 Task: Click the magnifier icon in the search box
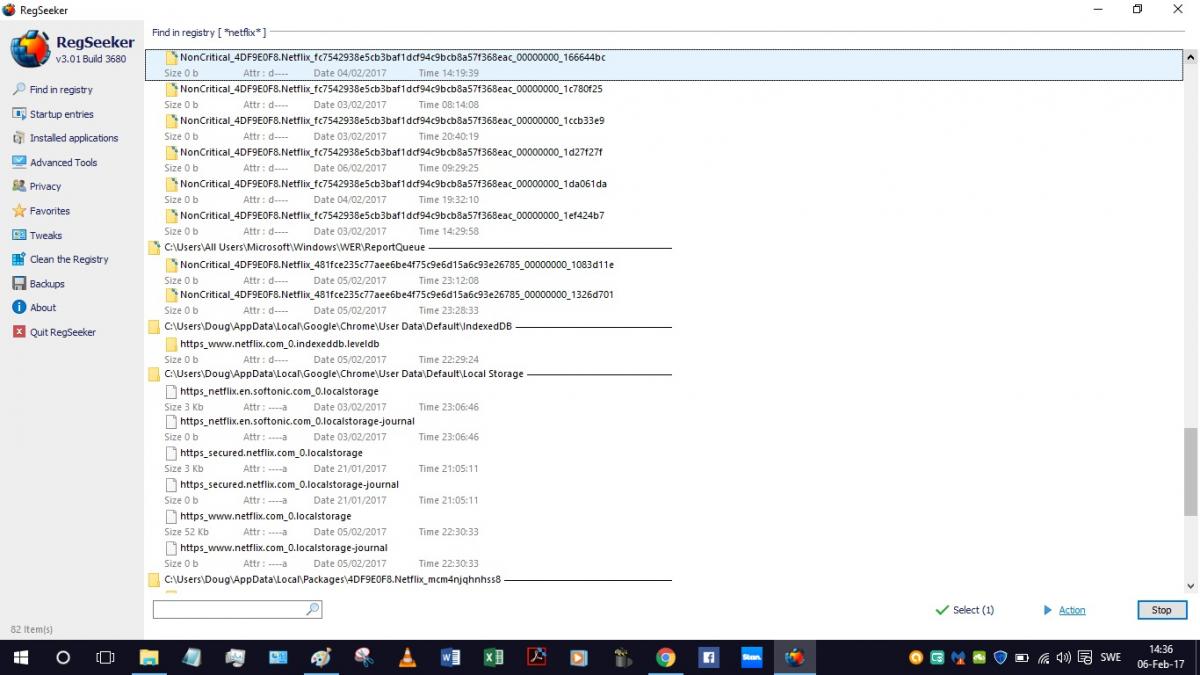click(x=313, y=609)
